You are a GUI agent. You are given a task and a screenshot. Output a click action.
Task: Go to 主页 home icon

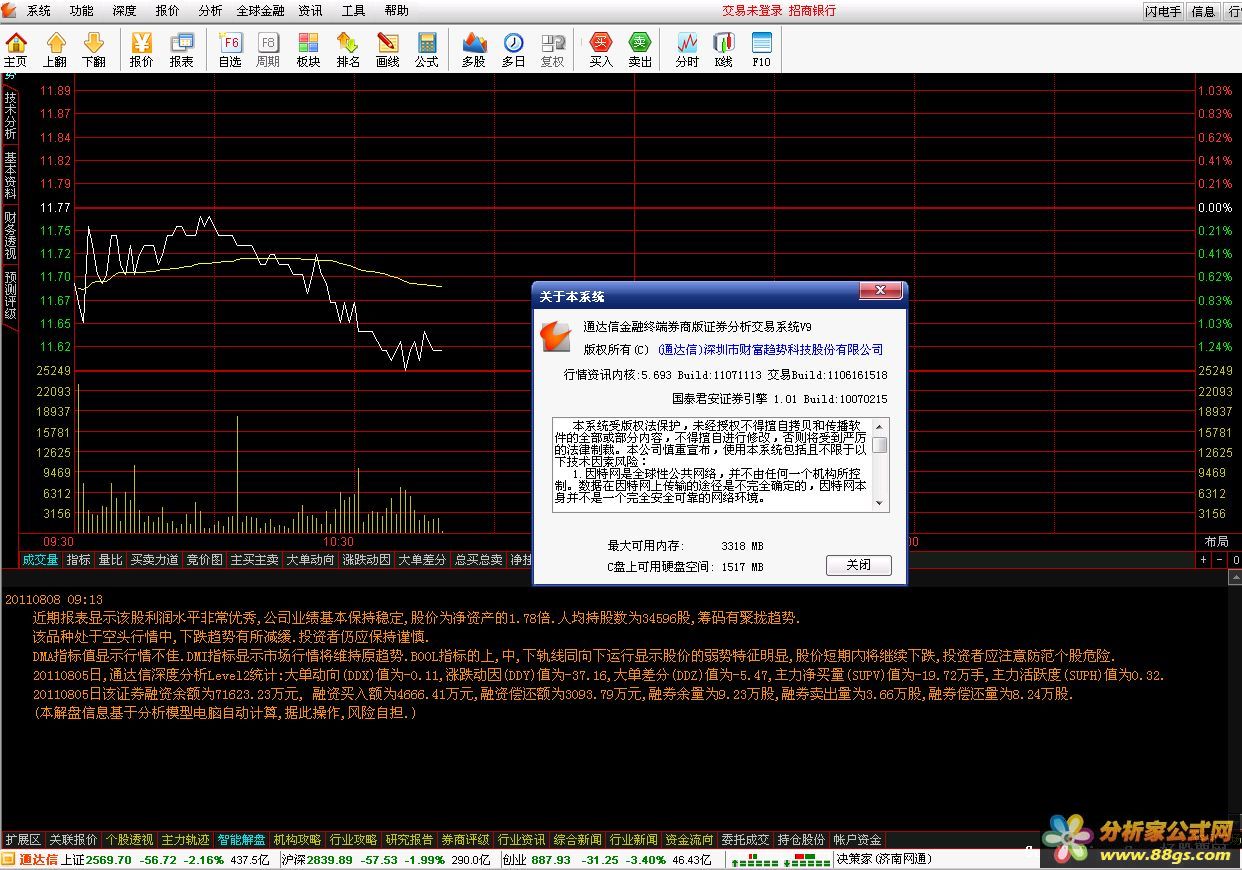[x=15, y=50]
